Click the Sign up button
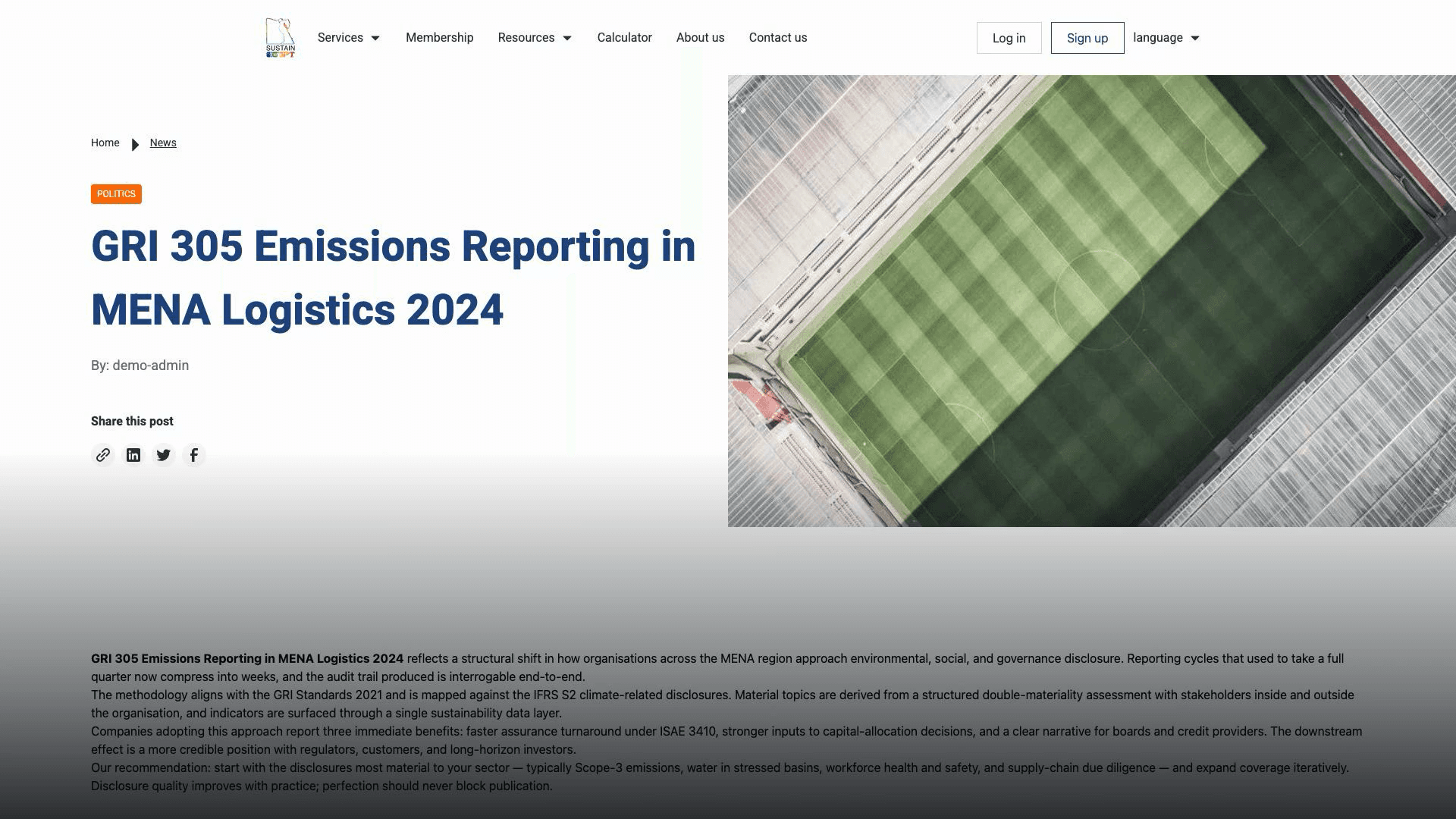This screenshot has width=1456, height=819. pyautogui.click(x=1087, y=38)
